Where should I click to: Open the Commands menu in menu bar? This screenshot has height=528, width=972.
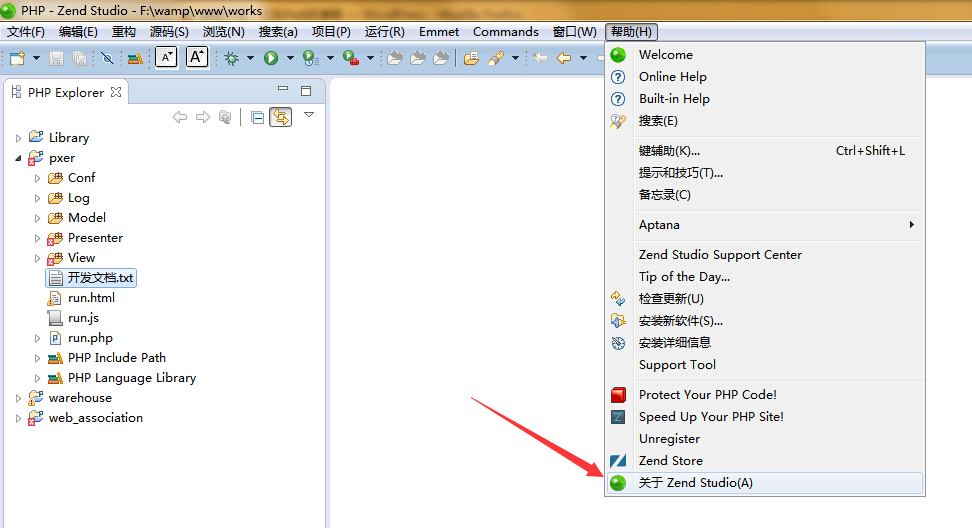[505, 32]
